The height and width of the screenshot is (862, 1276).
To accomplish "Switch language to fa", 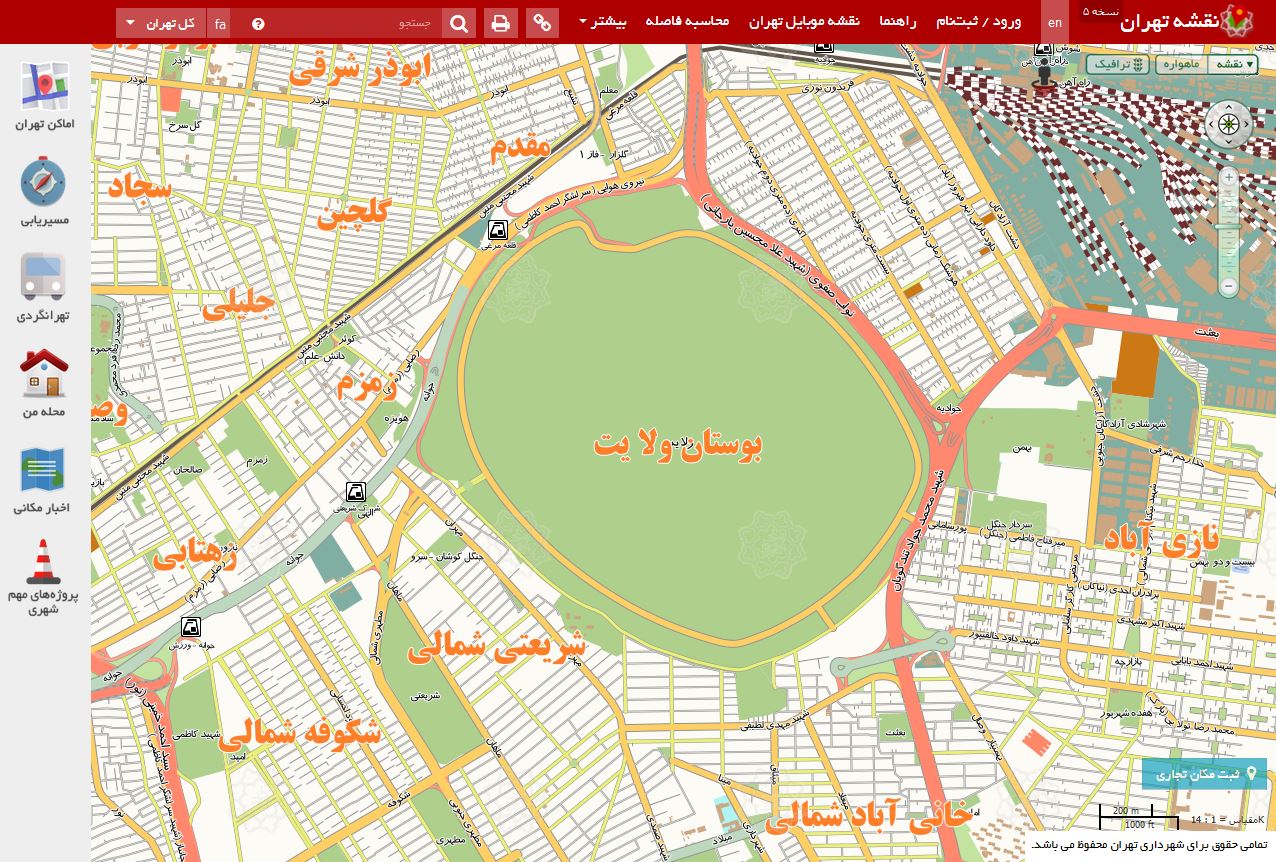I will tap(220, 23).
